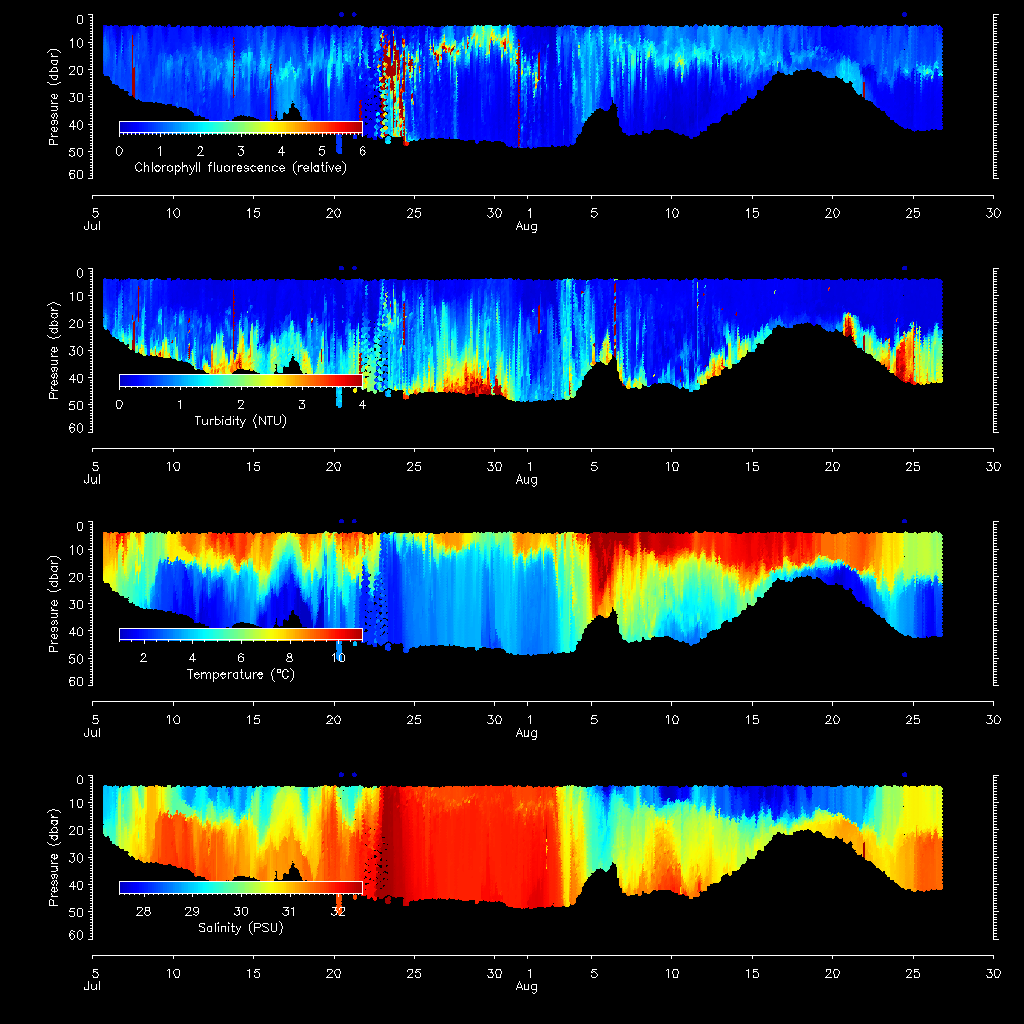Click the Temperature color scale bar

(240, 634)
